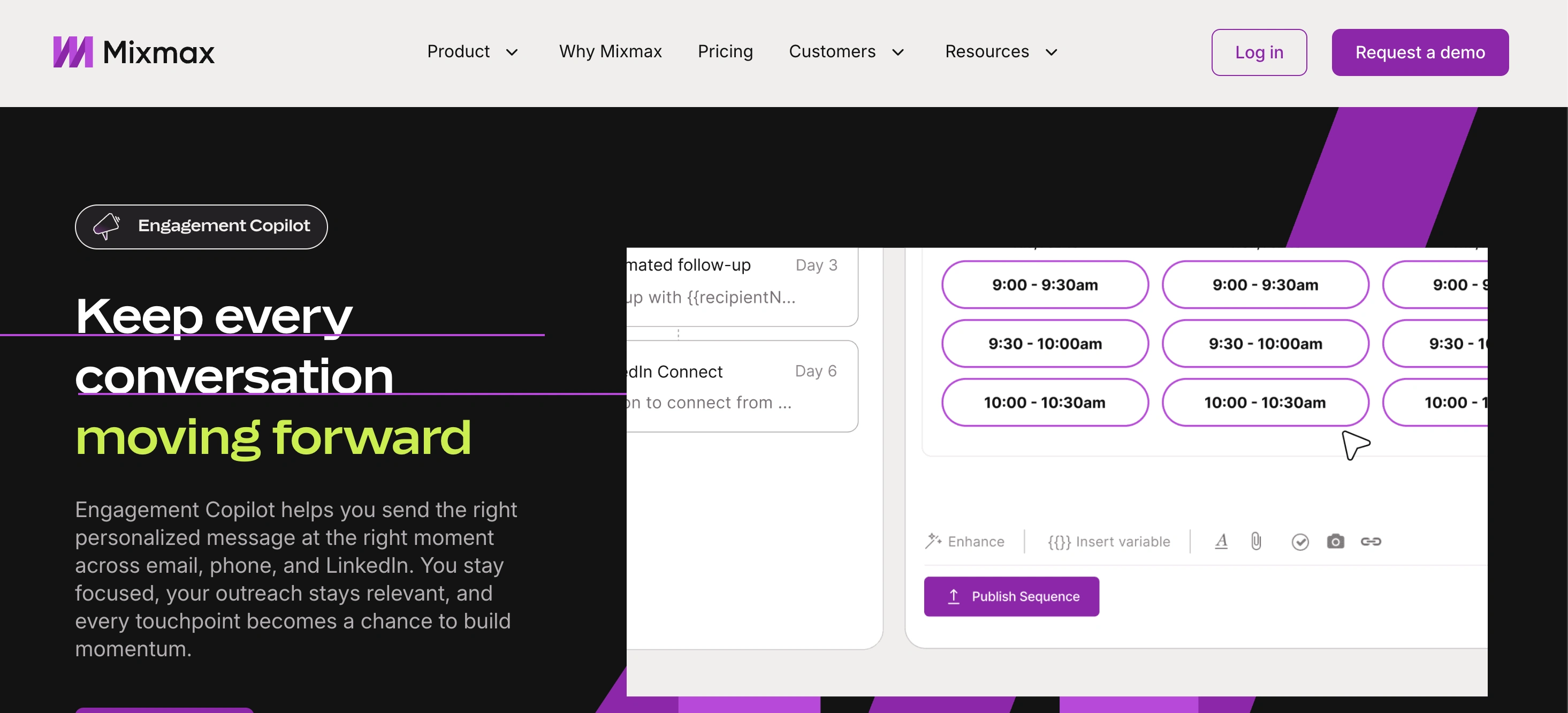This screenshot has height=713, width=1568.
Task: Add a hyperlink with the link icon
Action: (1373, 541)
